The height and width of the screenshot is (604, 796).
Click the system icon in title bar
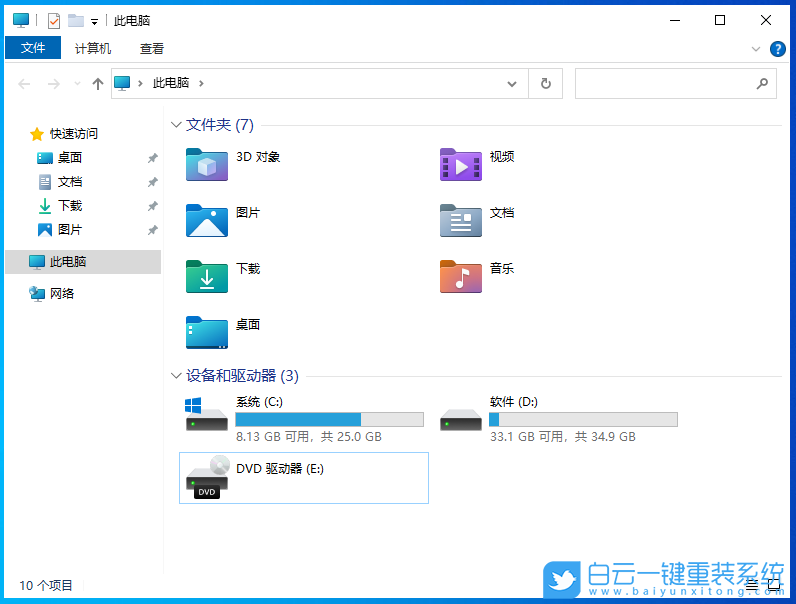21,20
